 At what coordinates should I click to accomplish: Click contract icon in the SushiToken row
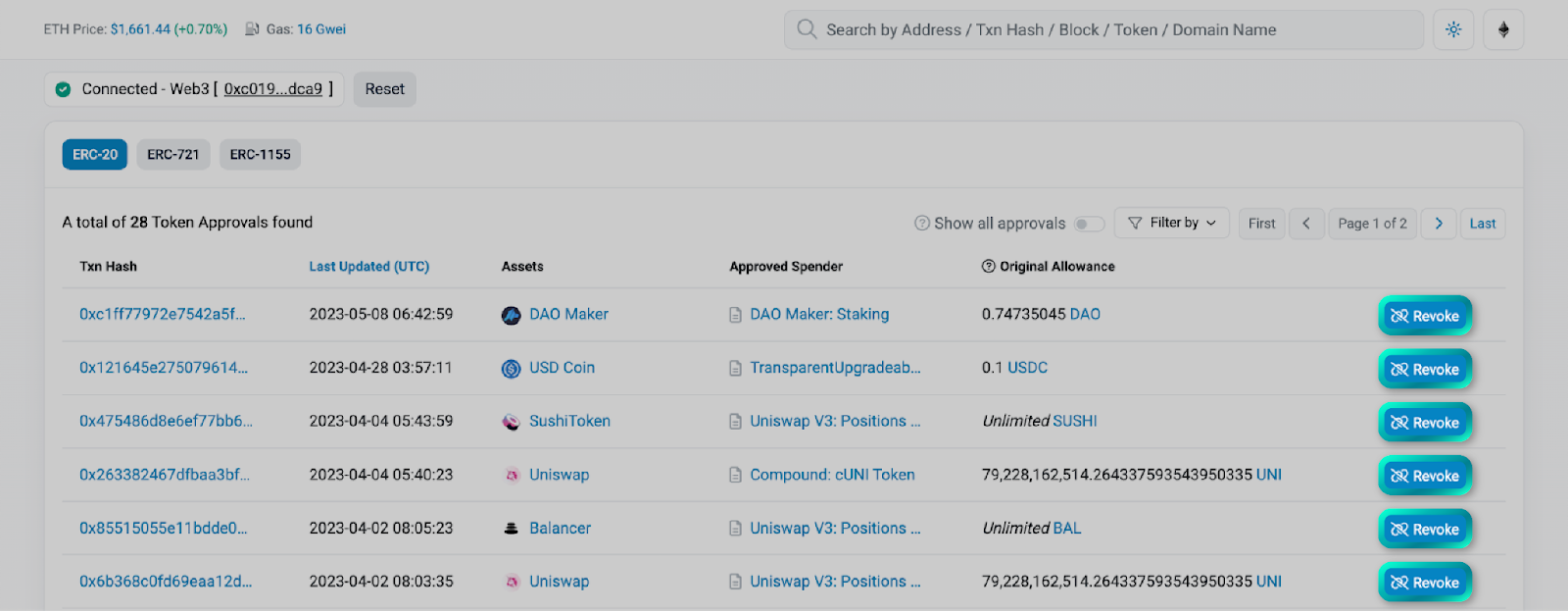coord(735,422)
